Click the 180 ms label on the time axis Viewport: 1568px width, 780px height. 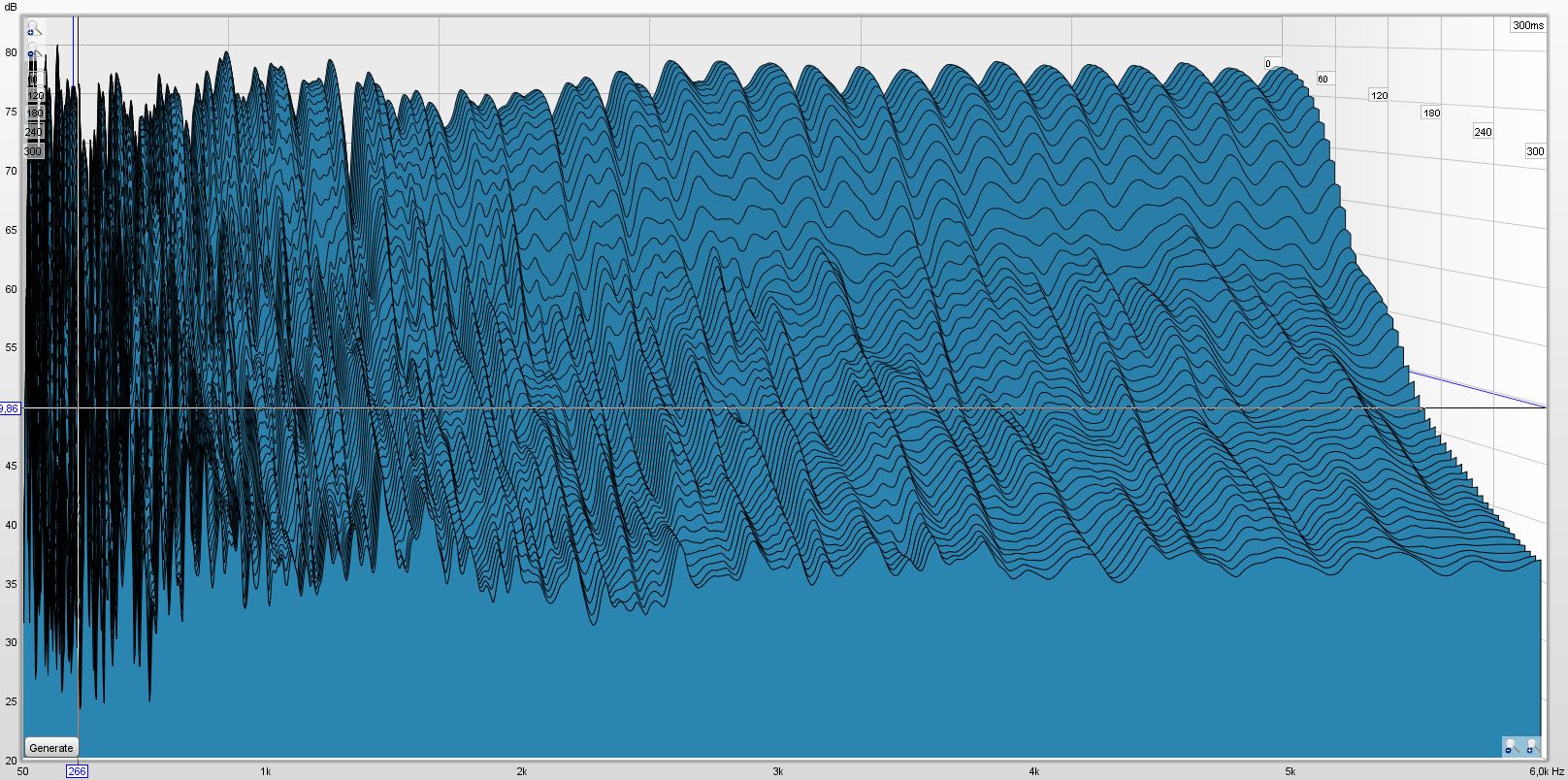1431,113
